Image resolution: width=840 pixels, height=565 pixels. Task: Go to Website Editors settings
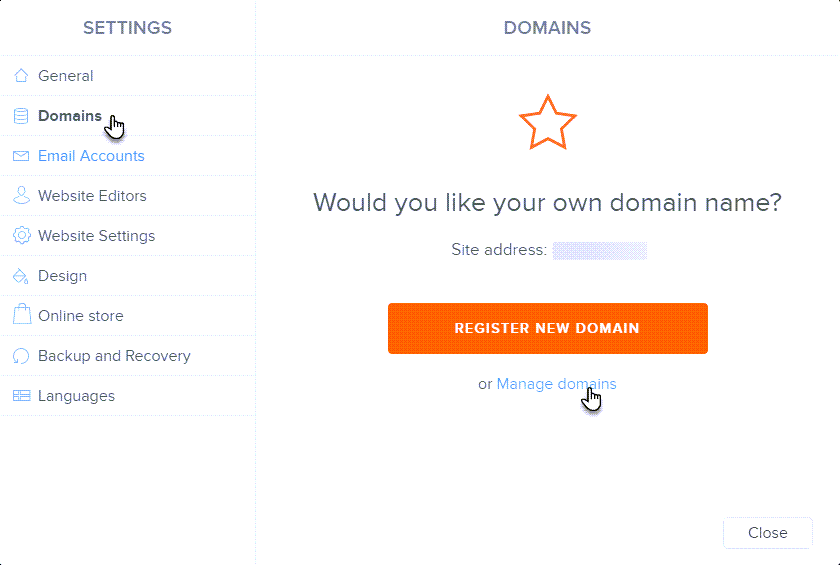92,196
